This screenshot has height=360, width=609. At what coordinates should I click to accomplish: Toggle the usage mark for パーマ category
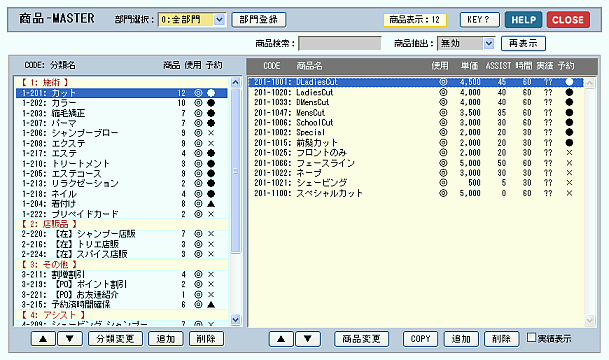tap(198, 123)
